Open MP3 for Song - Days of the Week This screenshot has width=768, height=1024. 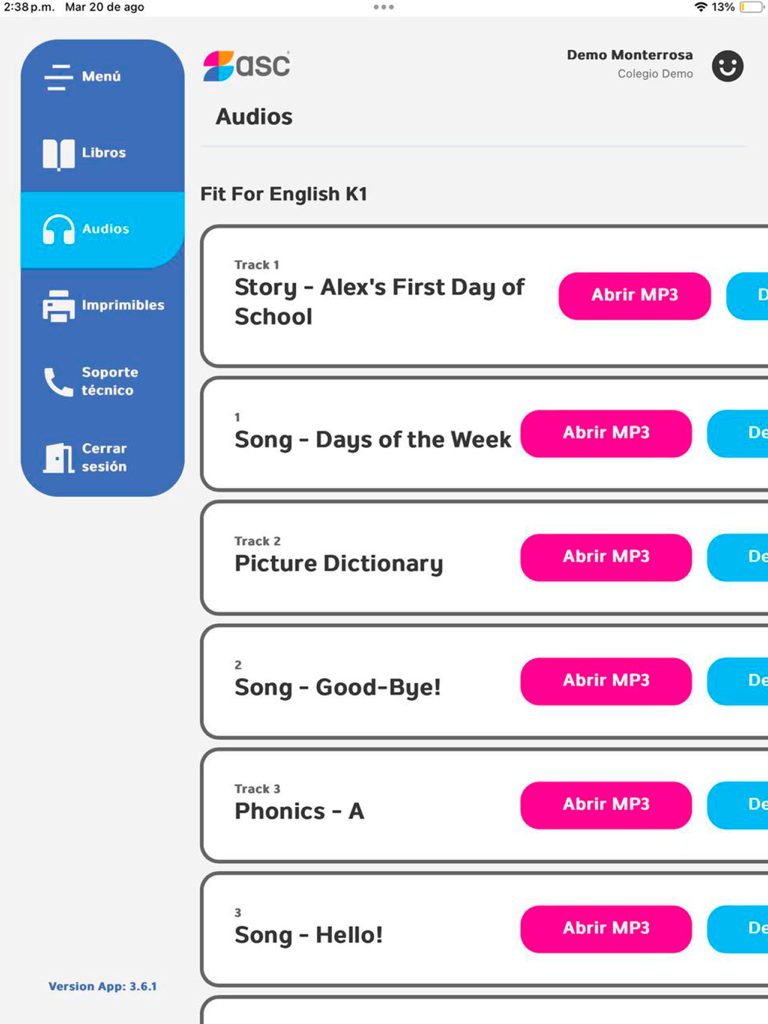pos(606,433)
